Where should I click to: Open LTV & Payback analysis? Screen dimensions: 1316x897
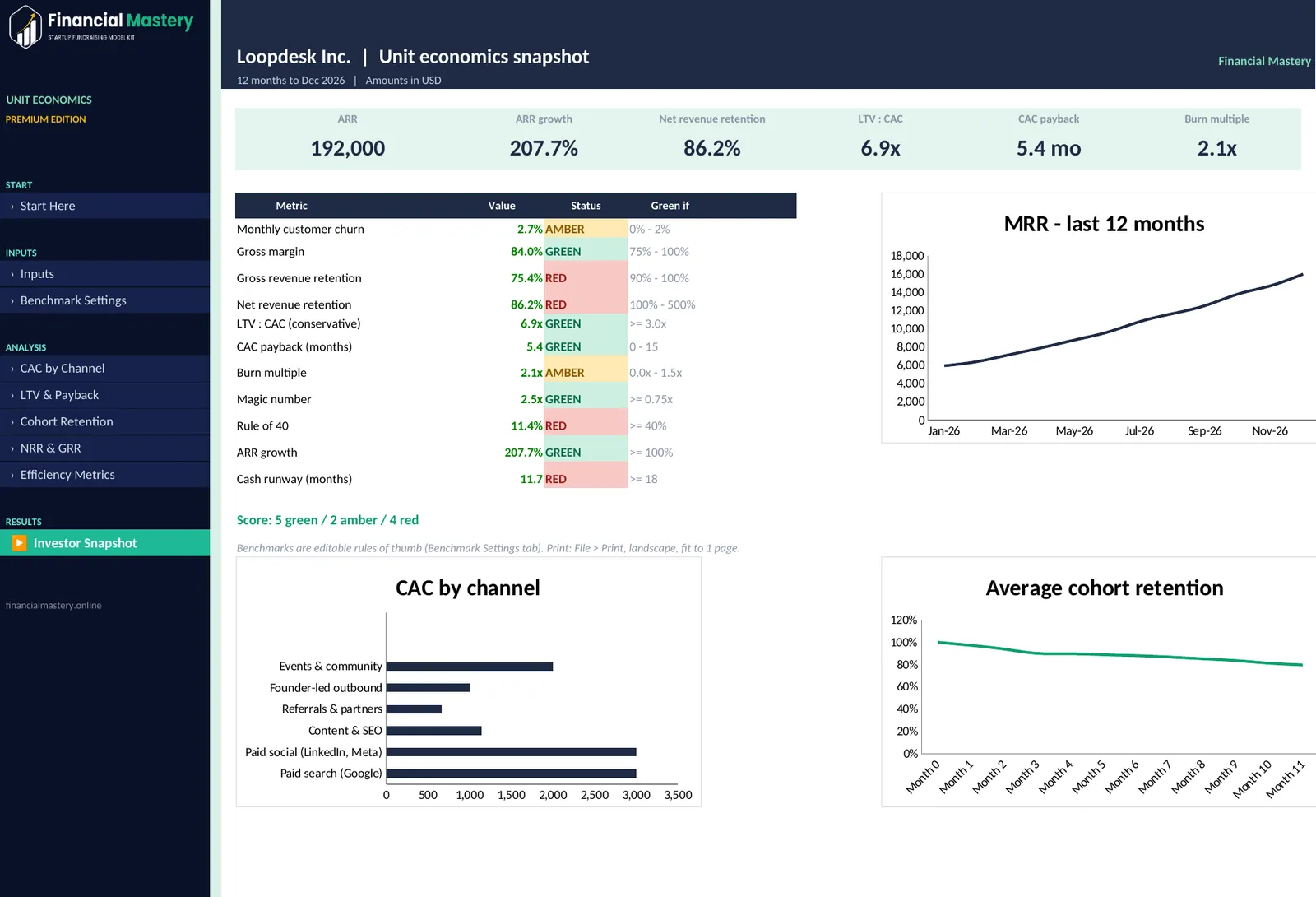coord(104,395)
